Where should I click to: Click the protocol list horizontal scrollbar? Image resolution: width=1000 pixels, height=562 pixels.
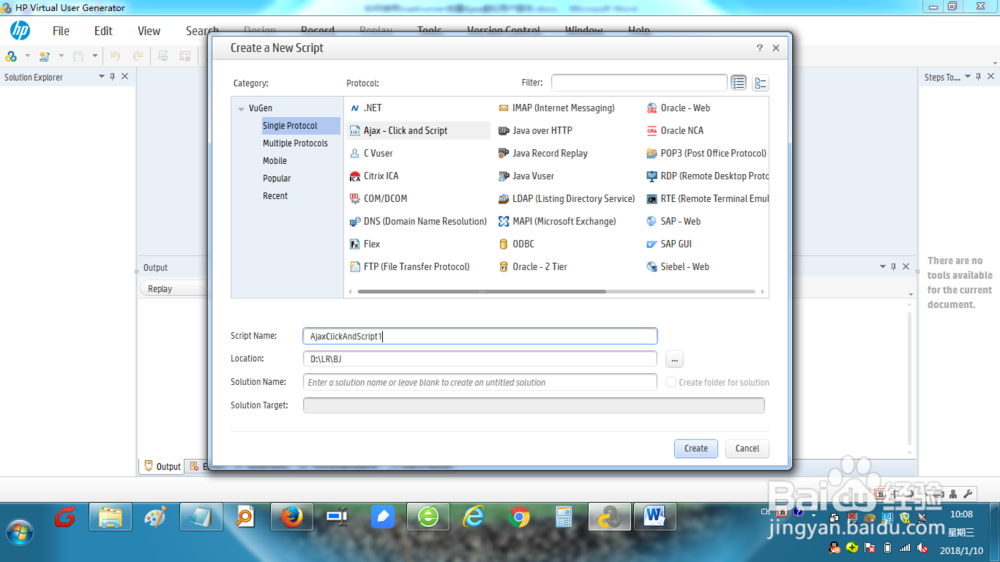point(482,292)
